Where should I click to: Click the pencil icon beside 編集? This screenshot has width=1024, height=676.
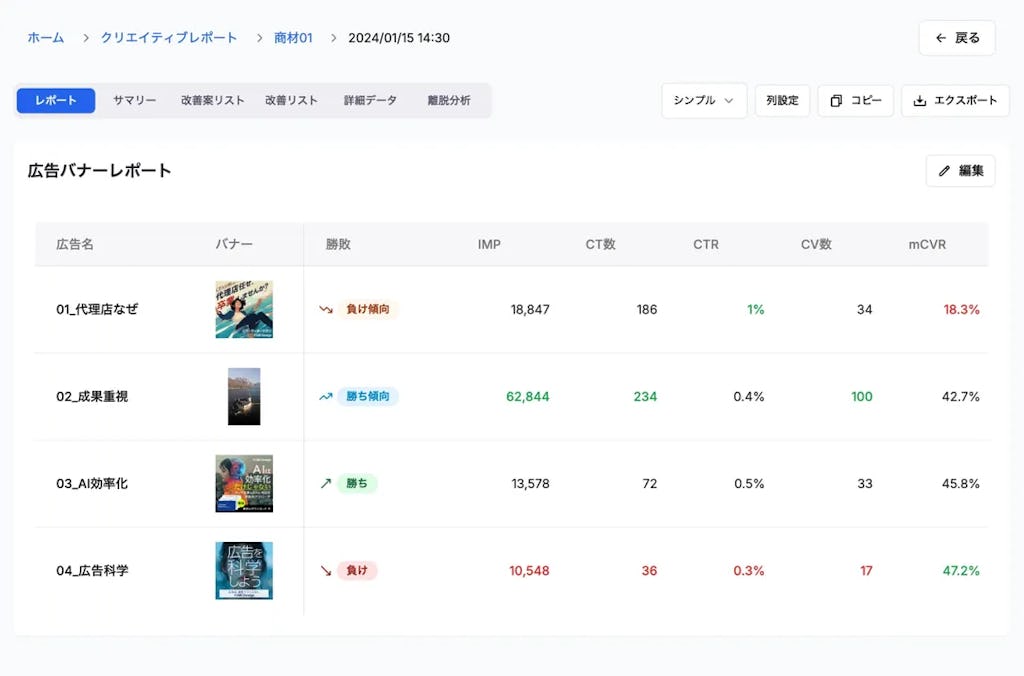pyautogui.click(x=944, y=170)
